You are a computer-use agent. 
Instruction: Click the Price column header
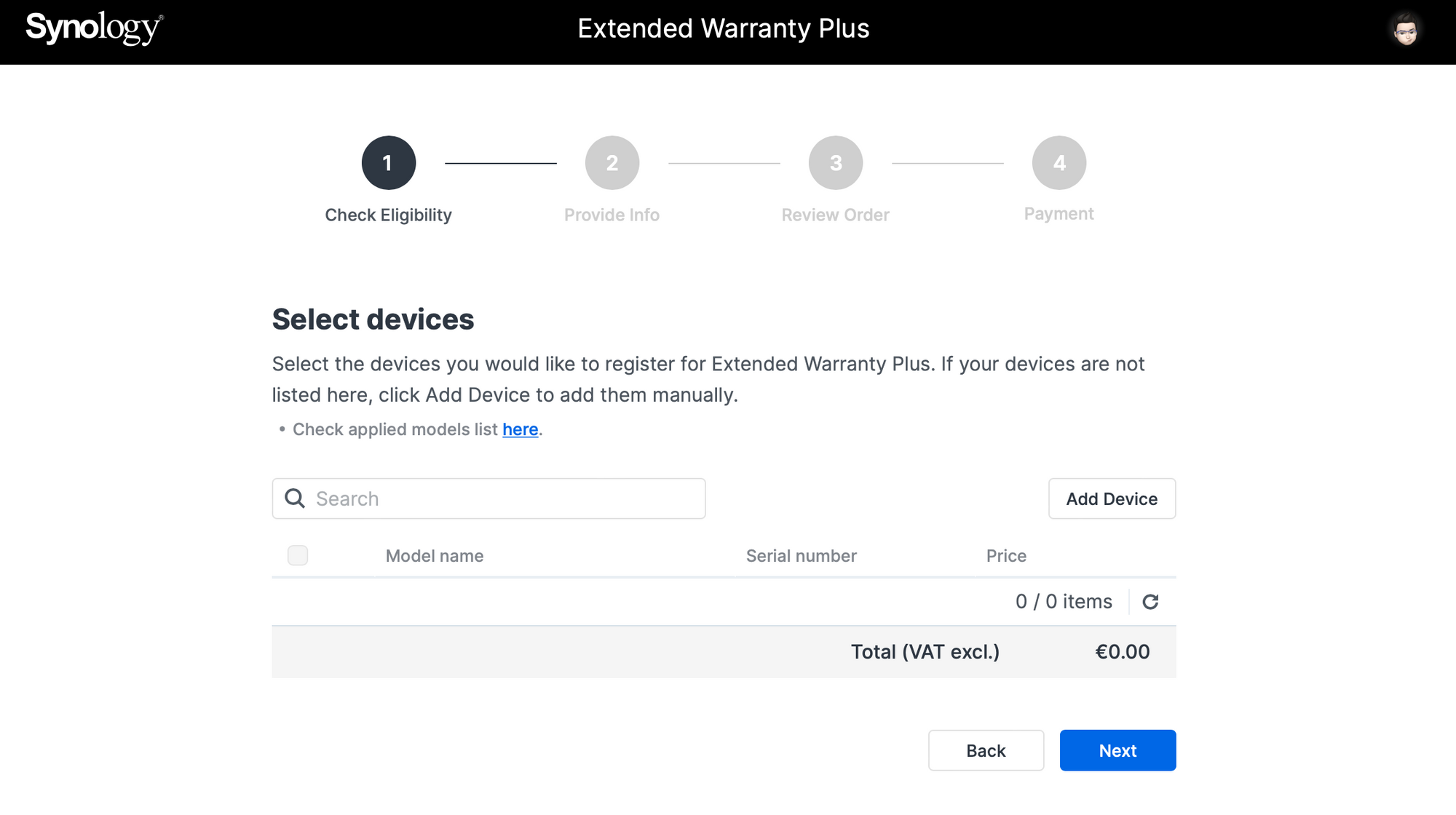click(1006, 556)
